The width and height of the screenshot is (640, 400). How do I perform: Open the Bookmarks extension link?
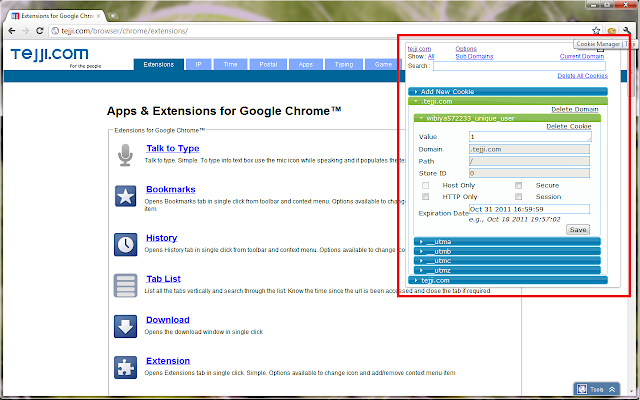171,189
